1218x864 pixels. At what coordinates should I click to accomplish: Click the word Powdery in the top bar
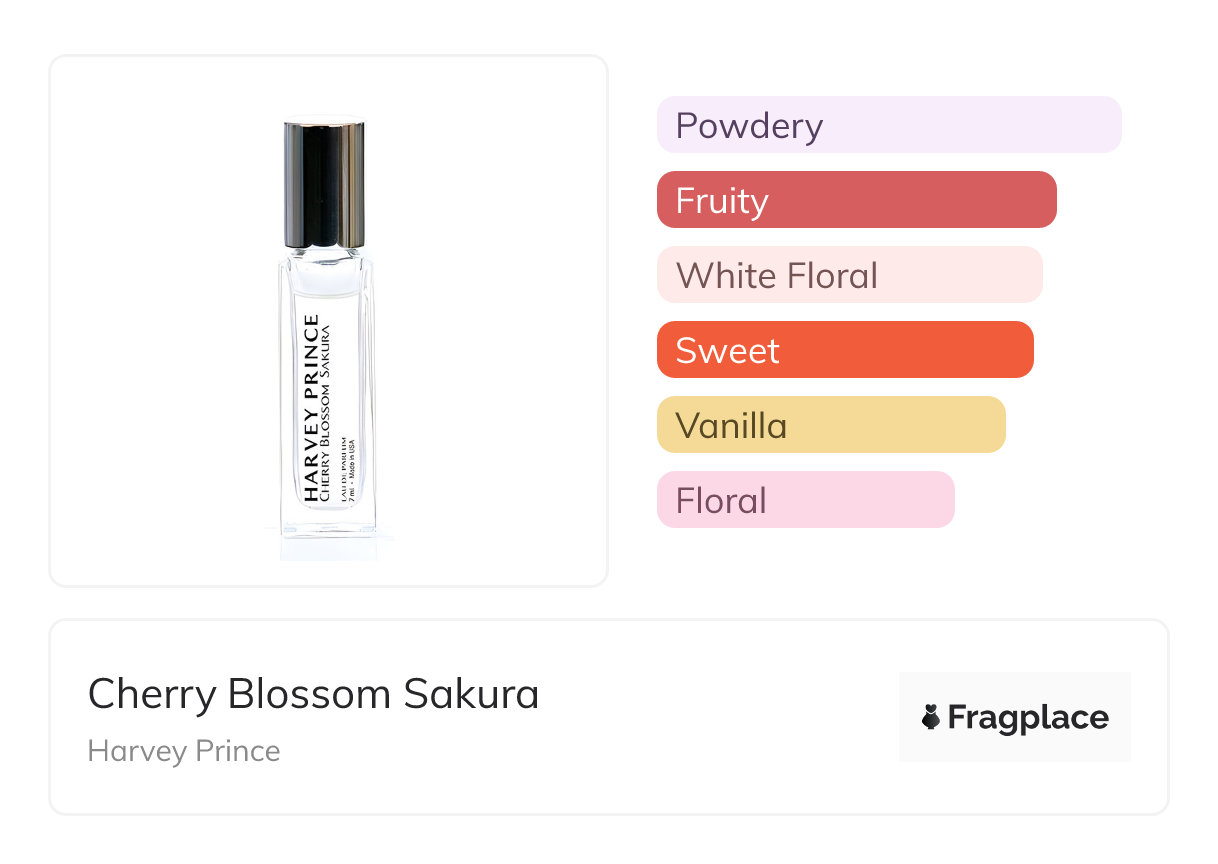click(x=749, y=126)
